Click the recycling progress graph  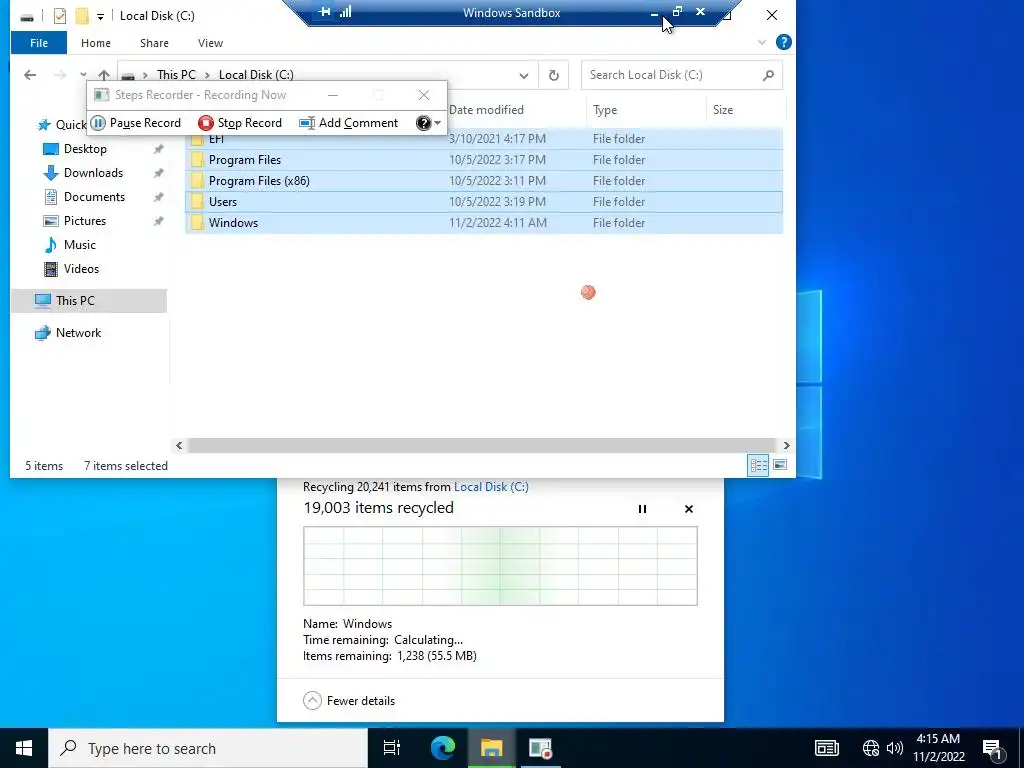(x=500, y=566)
